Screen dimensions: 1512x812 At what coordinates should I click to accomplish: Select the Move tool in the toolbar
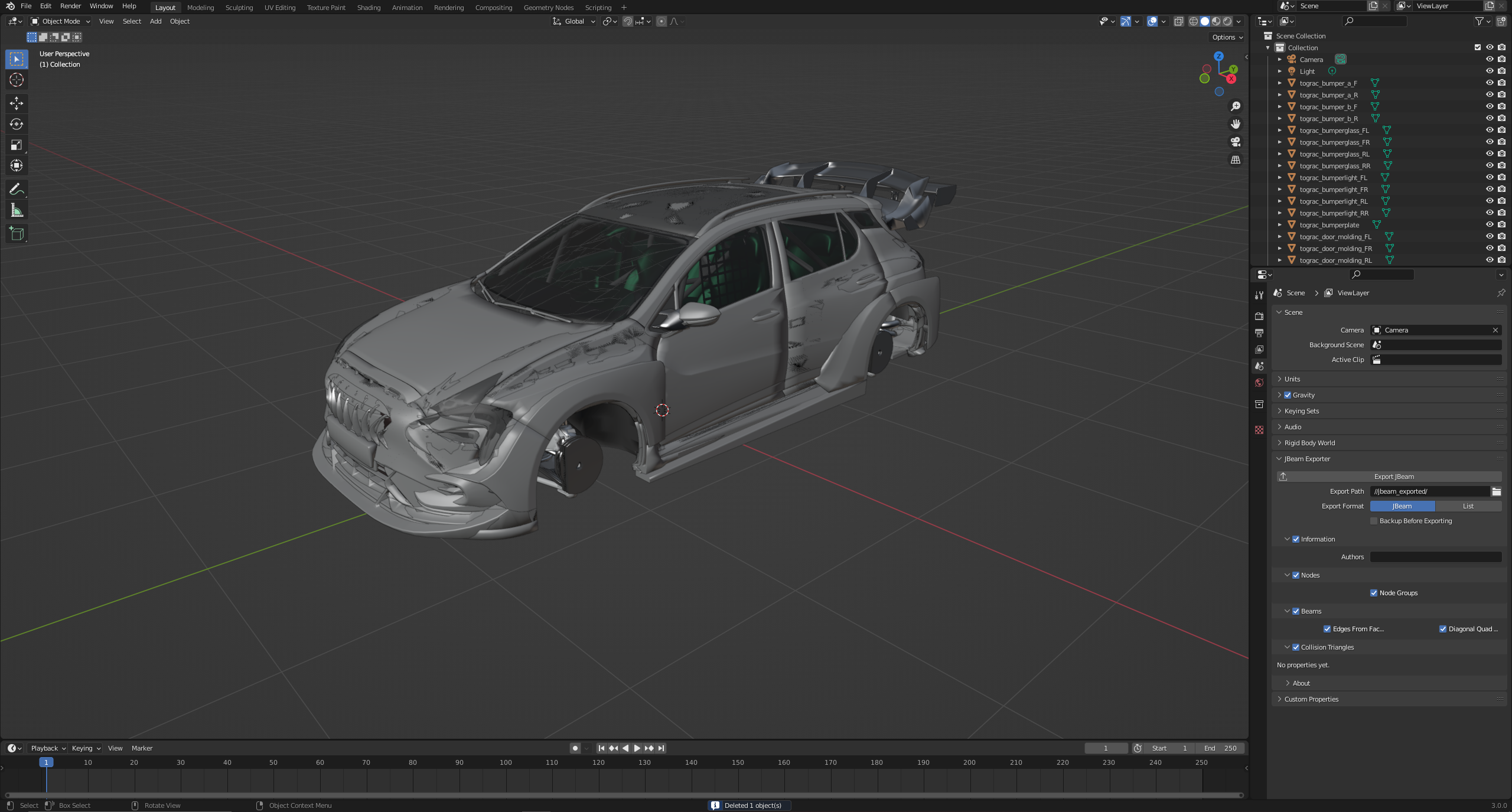tap(17, 103)
